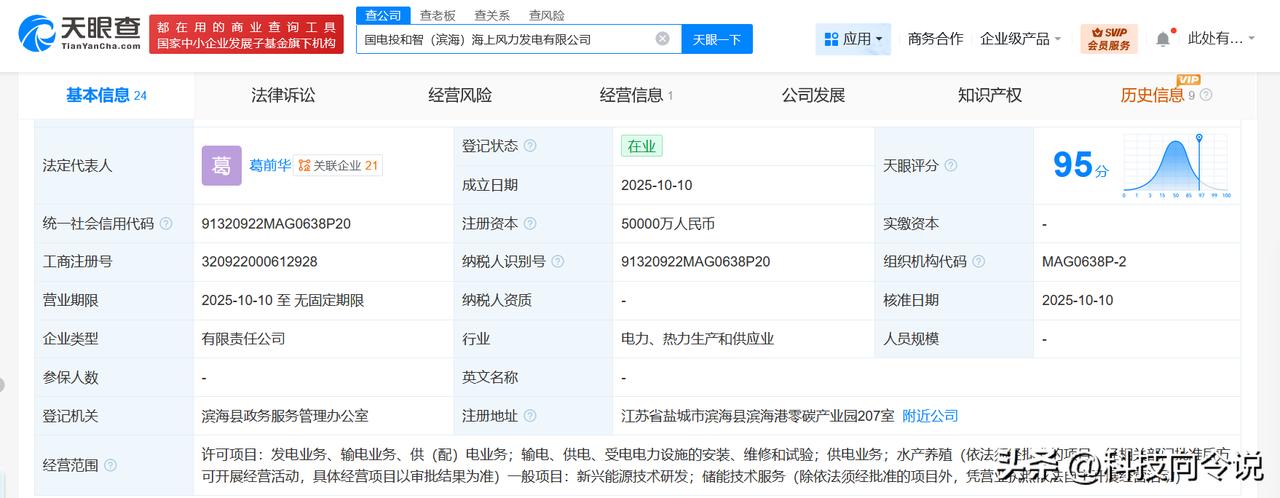Image resolution: width=1280 pixels, height=498 pixels.
Task: Open the 公司发展 tab
Action: pos(813,95)
